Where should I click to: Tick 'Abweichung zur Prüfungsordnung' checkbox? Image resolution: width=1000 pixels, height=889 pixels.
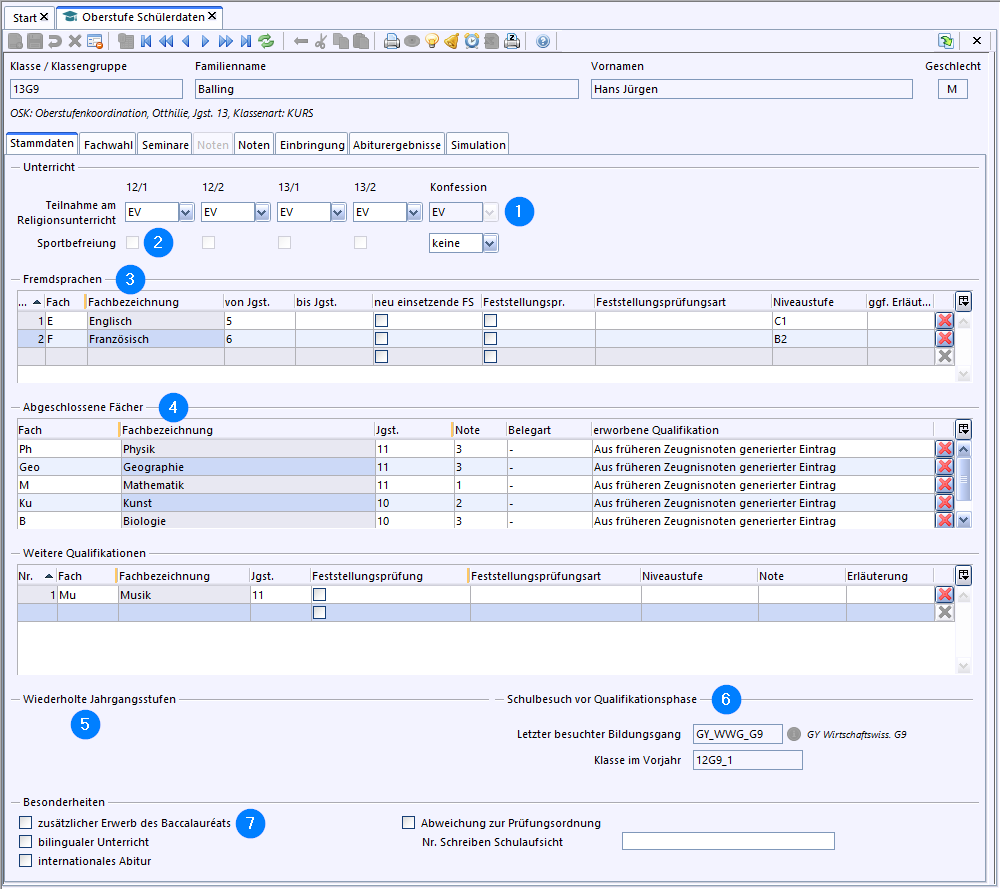[408, 823]
